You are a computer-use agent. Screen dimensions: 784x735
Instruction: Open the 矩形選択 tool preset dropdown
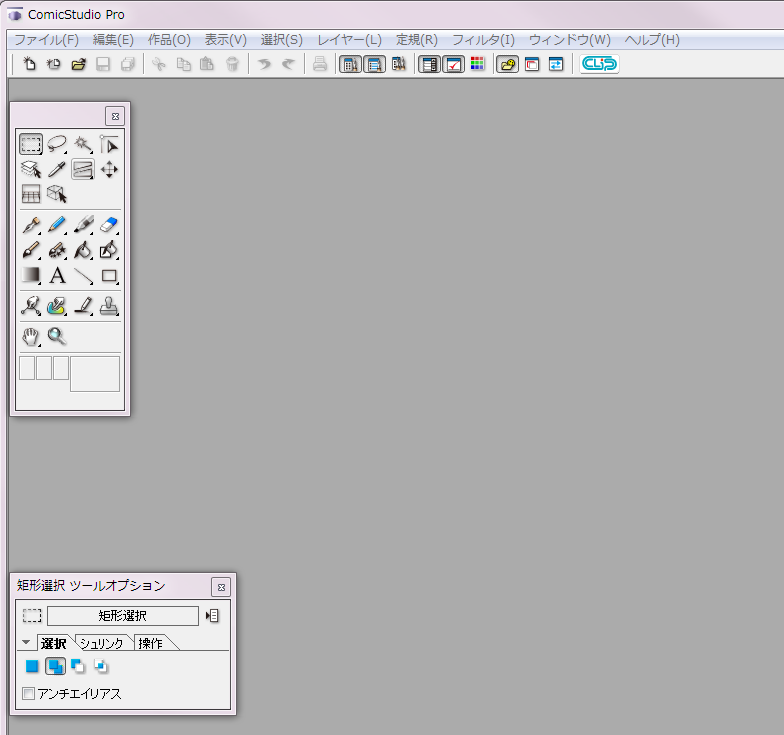[x=122, y=616]
